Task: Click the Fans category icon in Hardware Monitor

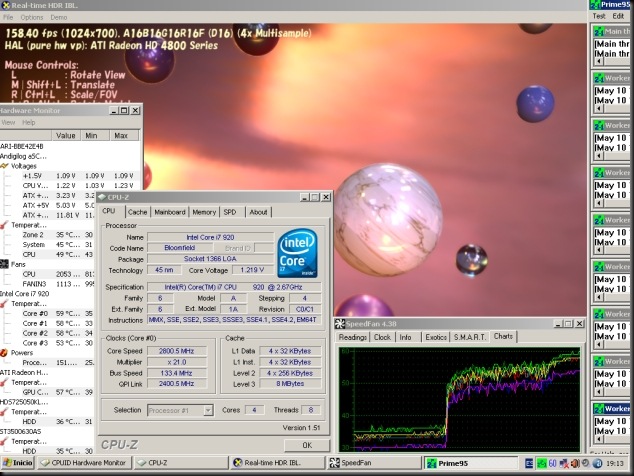Action: 6,263
